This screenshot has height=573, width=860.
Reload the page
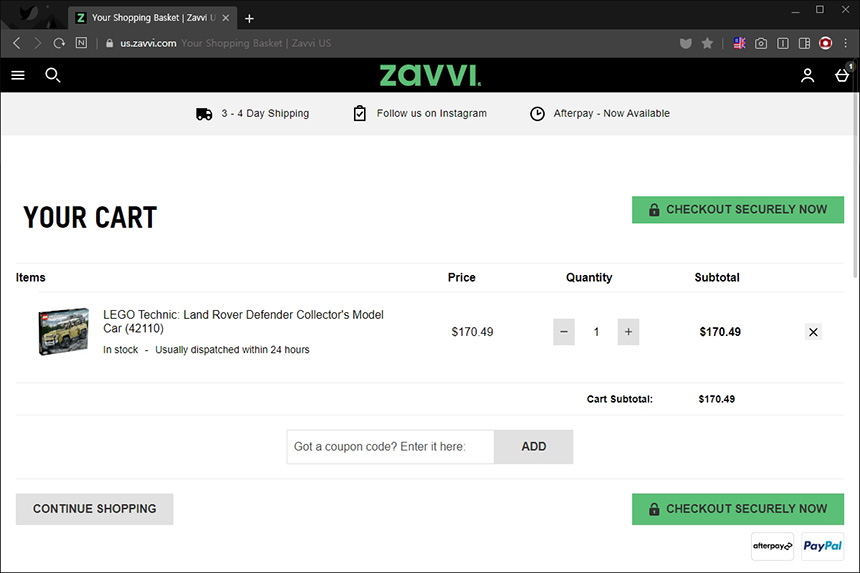click(x=59, y=43)
